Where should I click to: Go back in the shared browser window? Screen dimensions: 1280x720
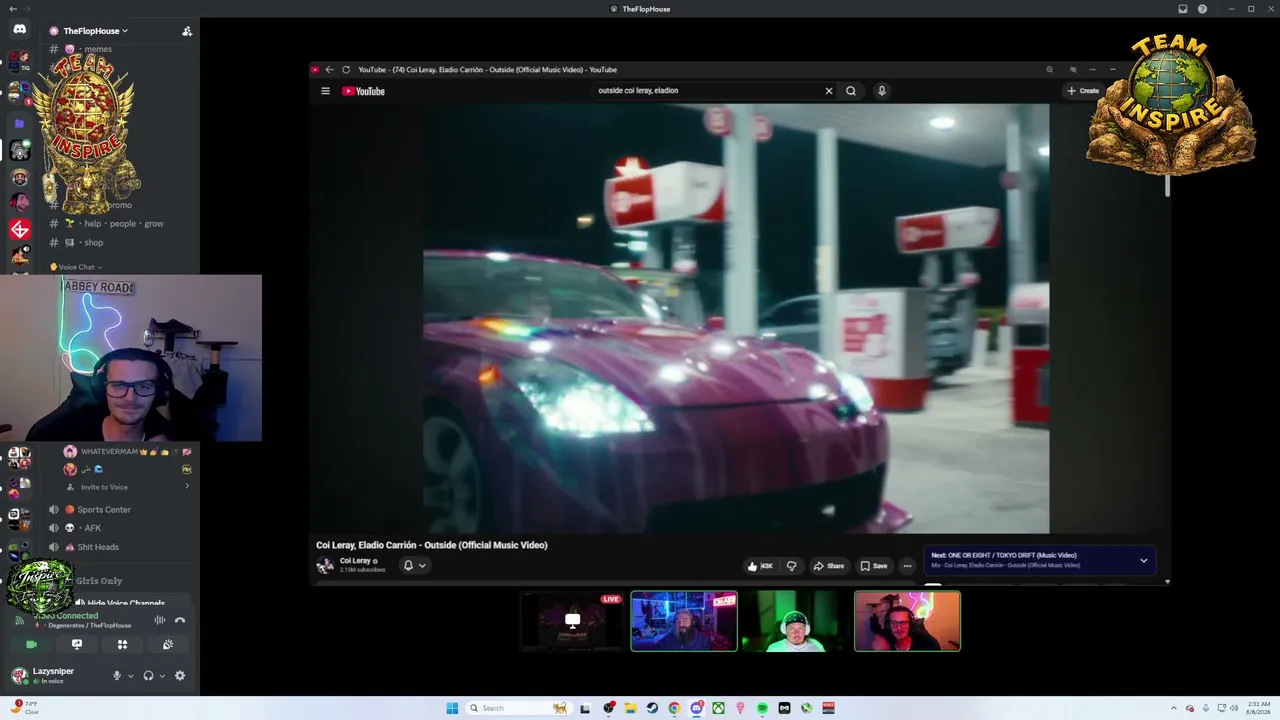click(x=330, y=70)
